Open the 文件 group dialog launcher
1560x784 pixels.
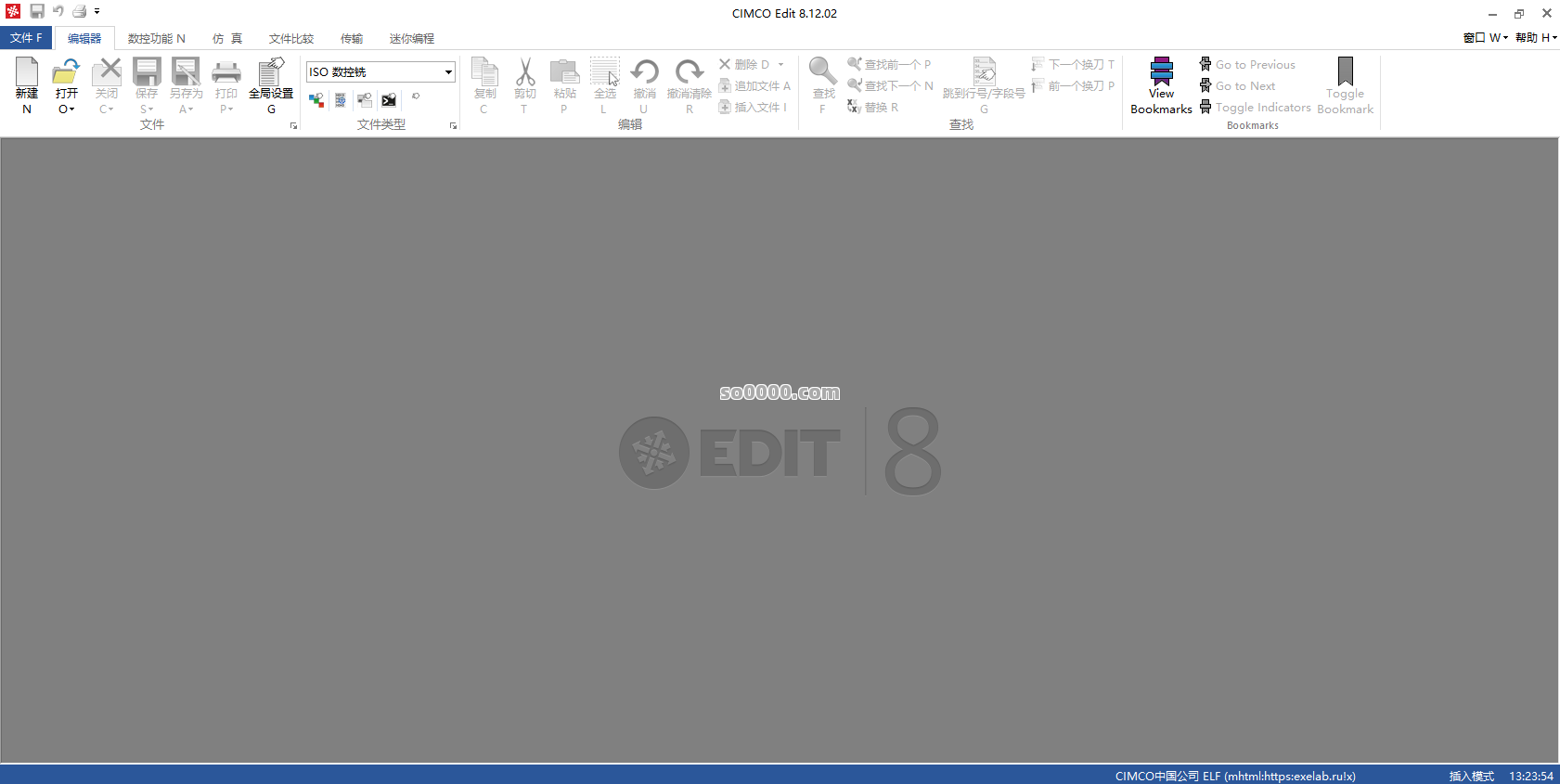[293, 126]
